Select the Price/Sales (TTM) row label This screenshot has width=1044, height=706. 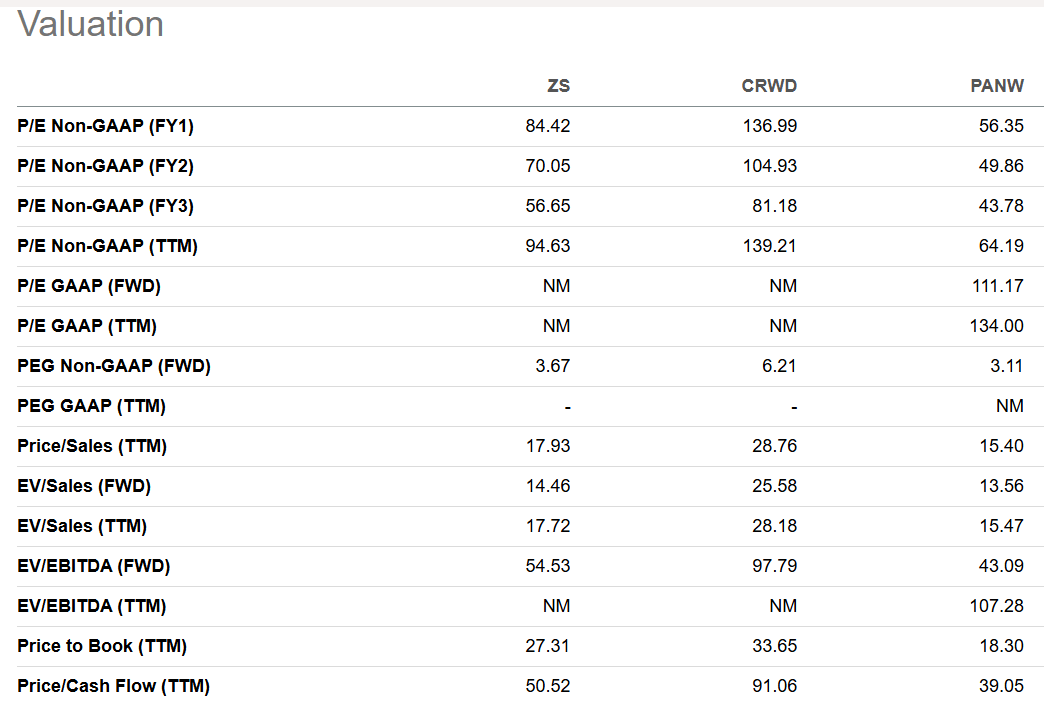tap(92, 446)
